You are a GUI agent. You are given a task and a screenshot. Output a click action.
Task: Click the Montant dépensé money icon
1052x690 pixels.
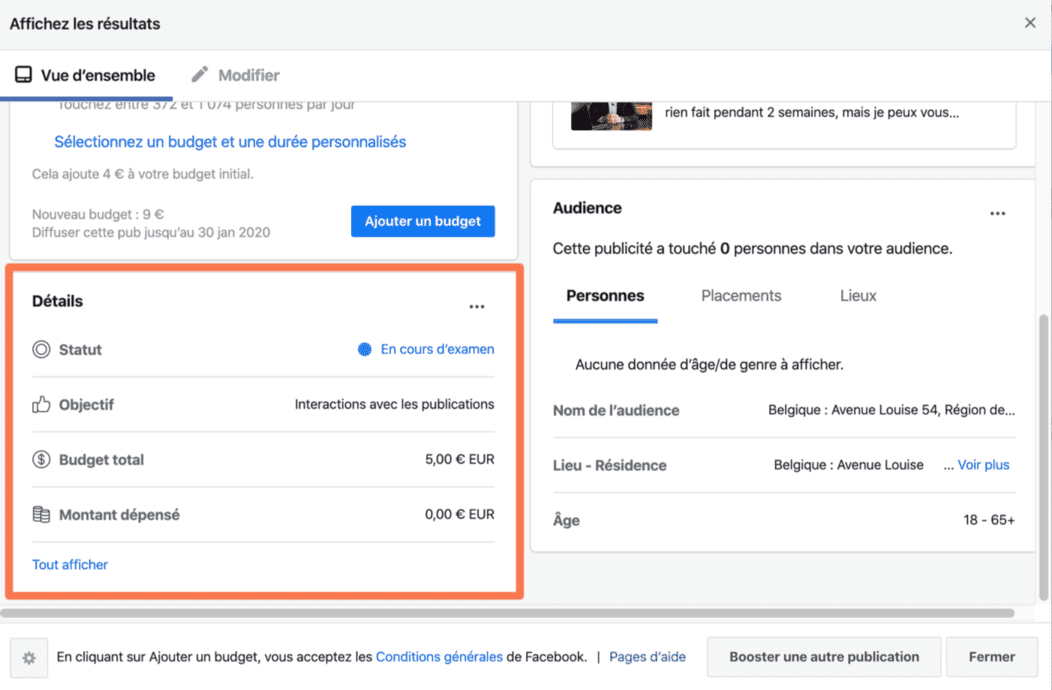click(41, 515)
